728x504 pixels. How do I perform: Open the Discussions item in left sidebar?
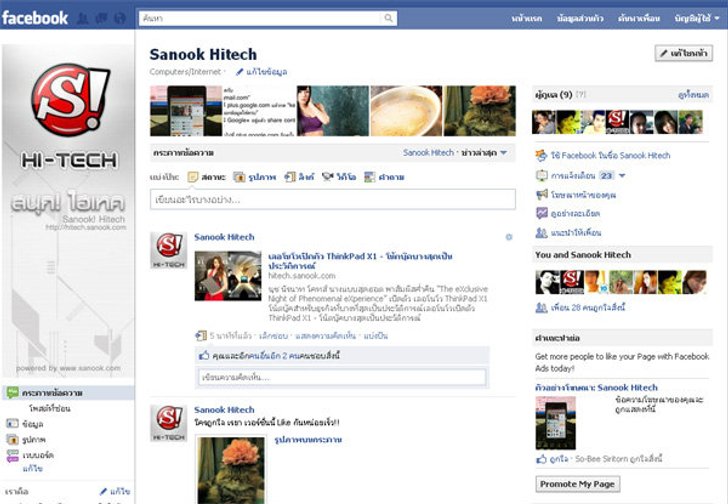[38, 455]
